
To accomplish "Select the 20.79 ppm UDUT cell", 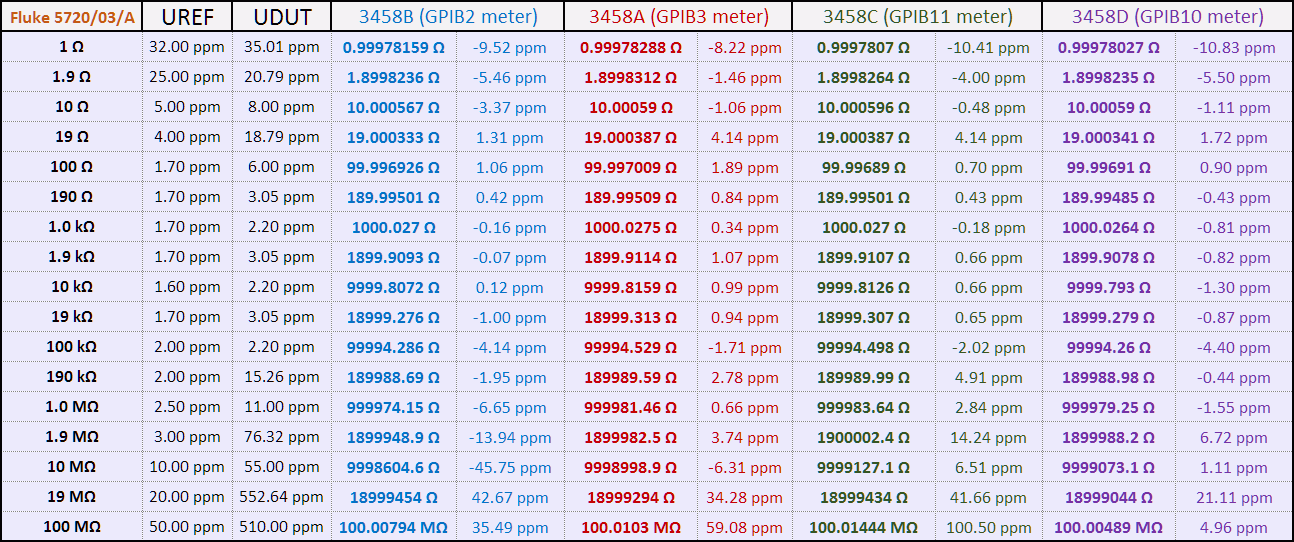I will [282, 77].
